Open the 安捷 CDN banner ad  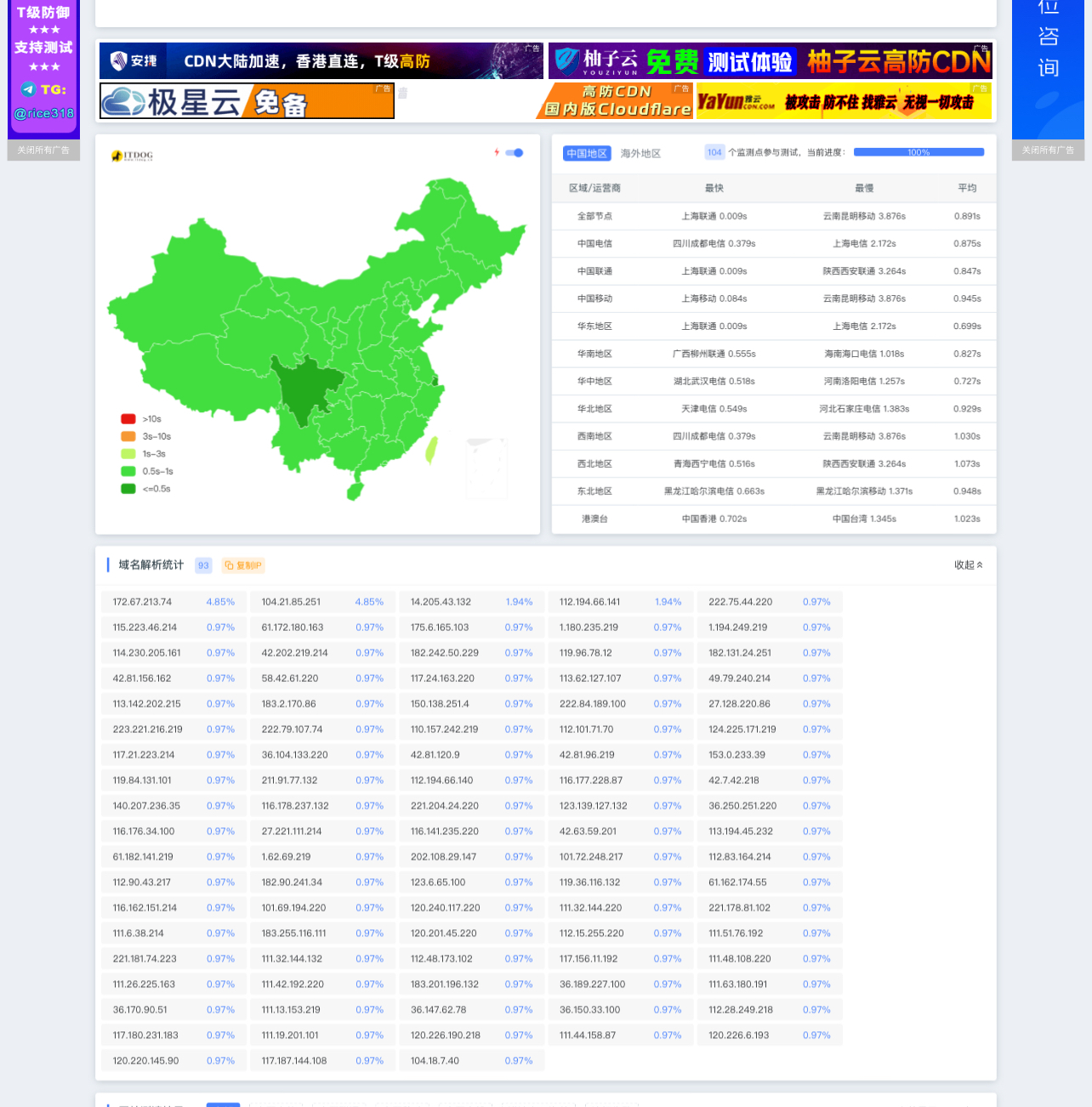tap(321, 61)
